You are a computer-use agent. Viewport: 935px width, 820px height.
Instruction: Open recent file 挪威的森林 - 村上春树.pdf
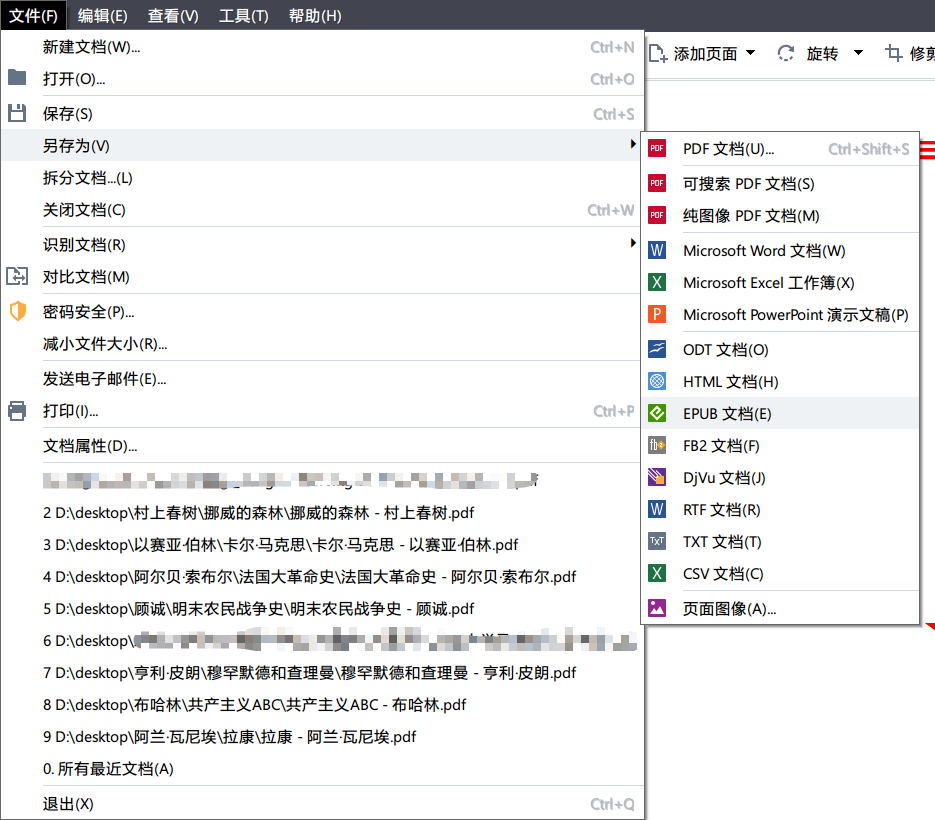coord(258,513)
